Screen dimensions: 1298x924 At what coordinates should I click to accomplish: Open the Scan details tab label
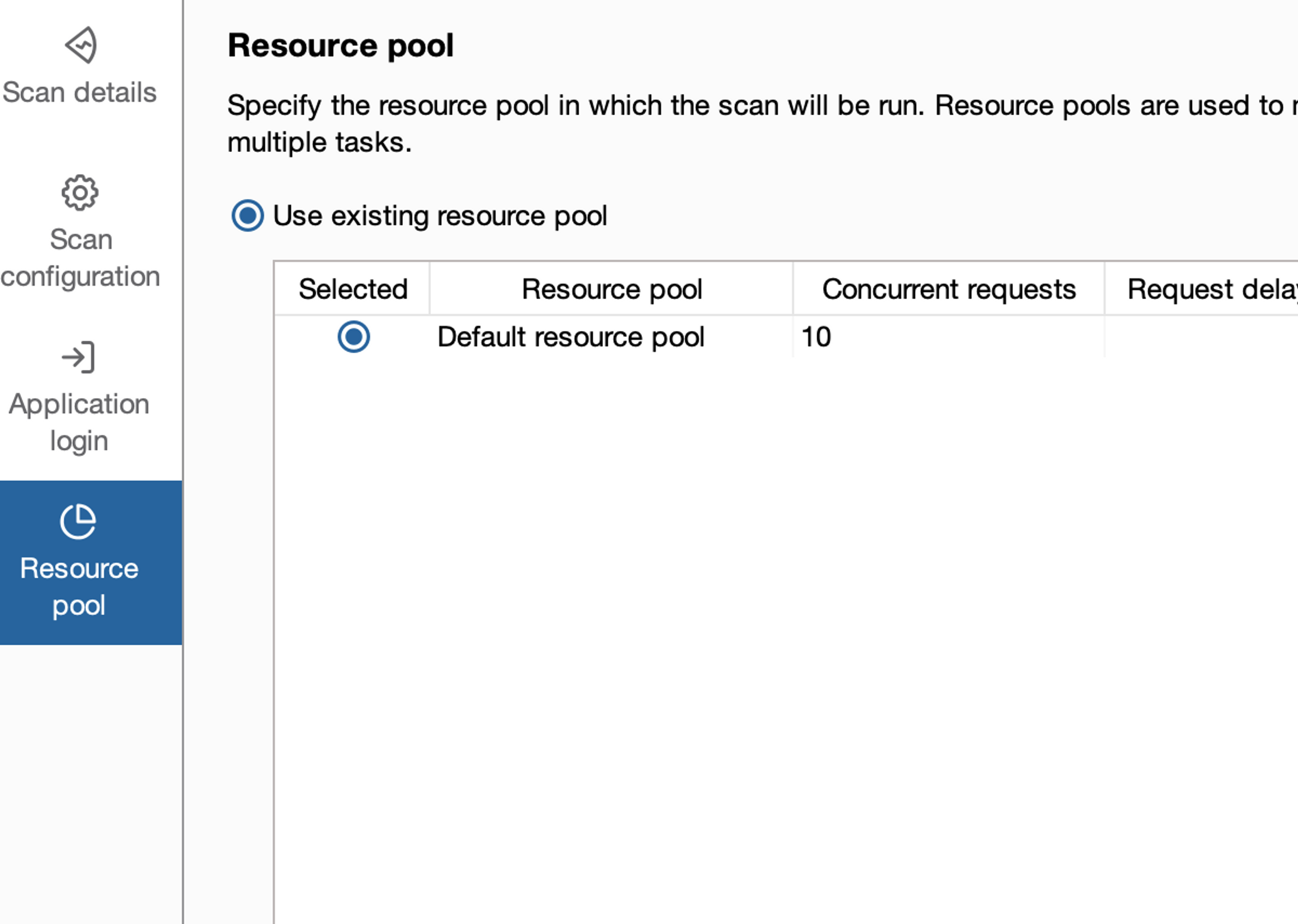79,92
